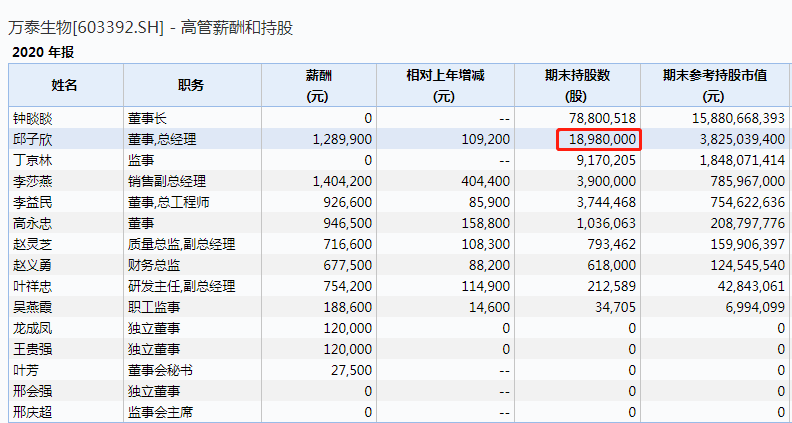This screenshot has height=423, width=792.
Task: Select the name 叶芳
Action: click(x=26, y=370)
